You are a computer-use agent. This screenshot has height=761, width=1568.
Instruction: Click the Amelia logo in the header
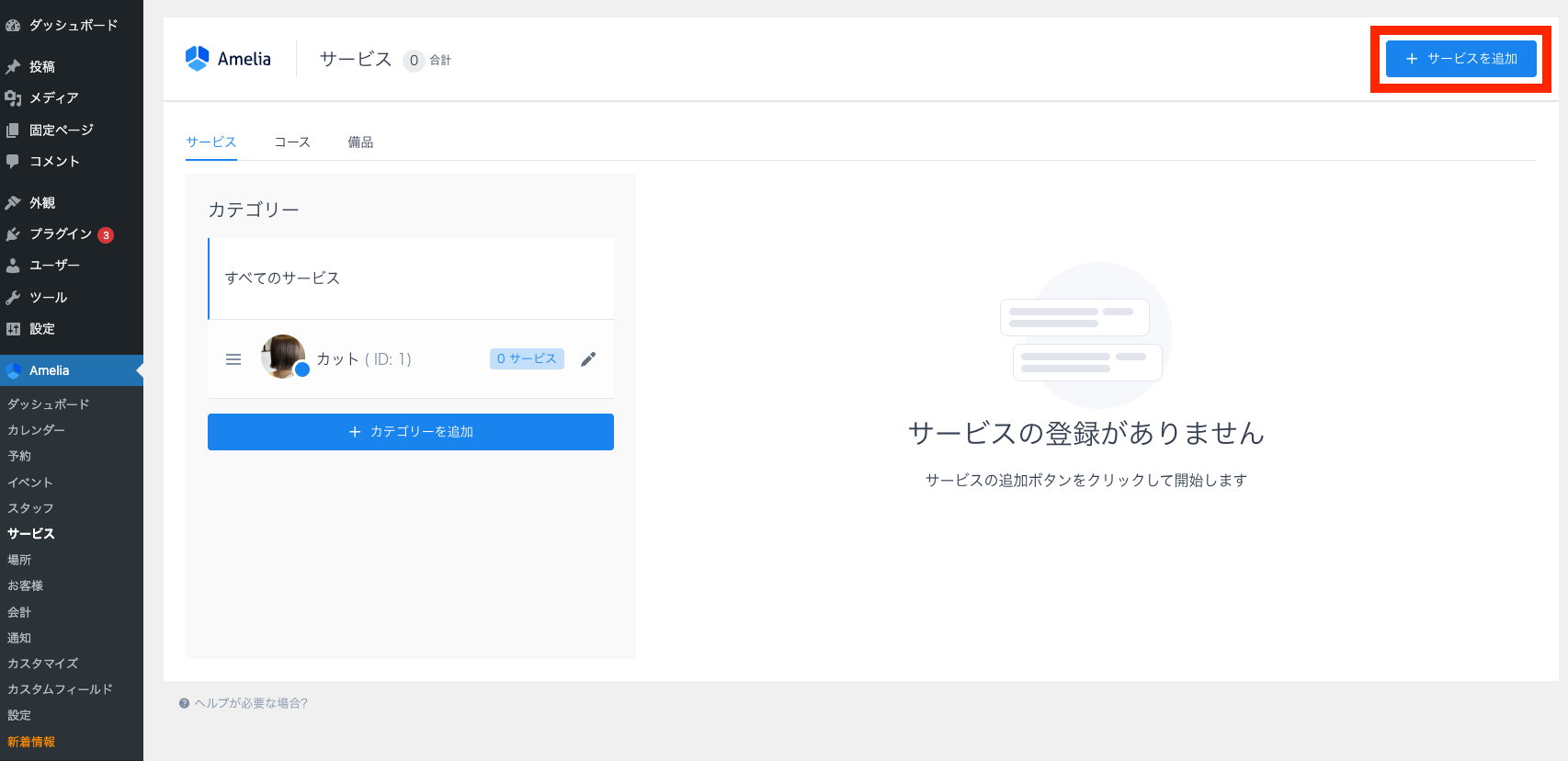[x=228, y=59]
